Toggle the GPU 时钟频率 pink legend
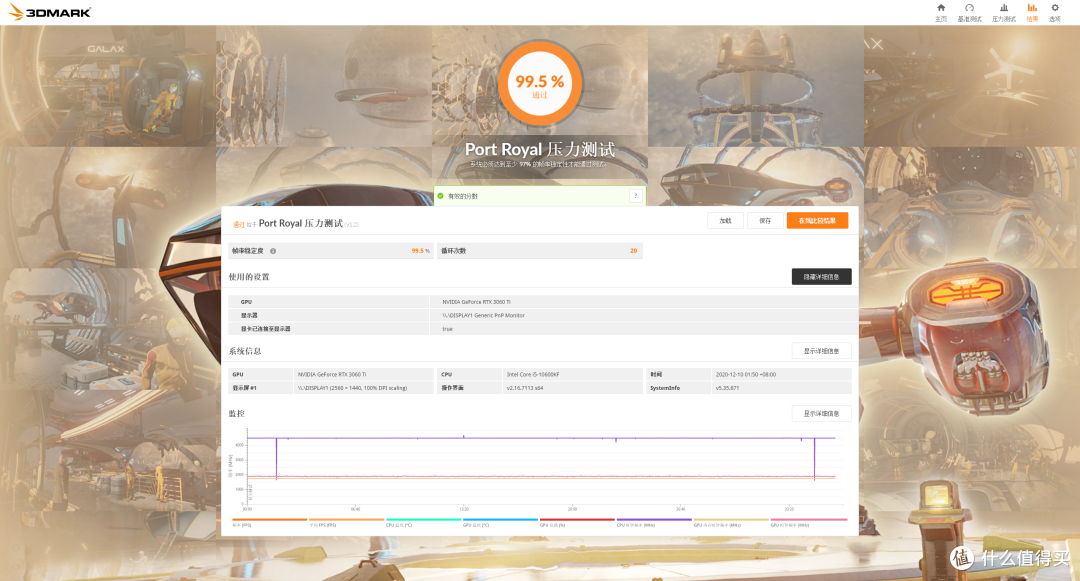This screenshot has height=581, width=1080. tap(808, 522)
